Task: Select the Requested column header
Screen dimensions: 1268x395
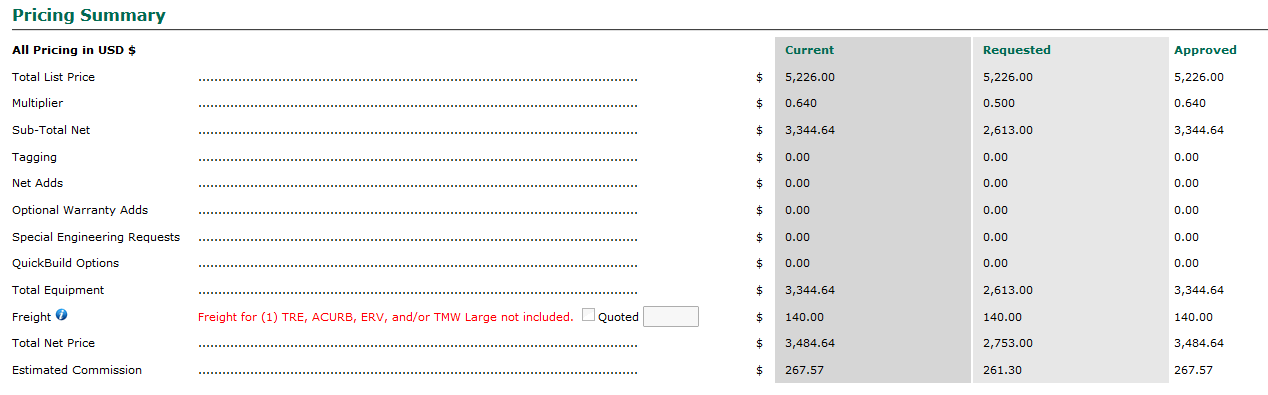Action: point(1016,50)
